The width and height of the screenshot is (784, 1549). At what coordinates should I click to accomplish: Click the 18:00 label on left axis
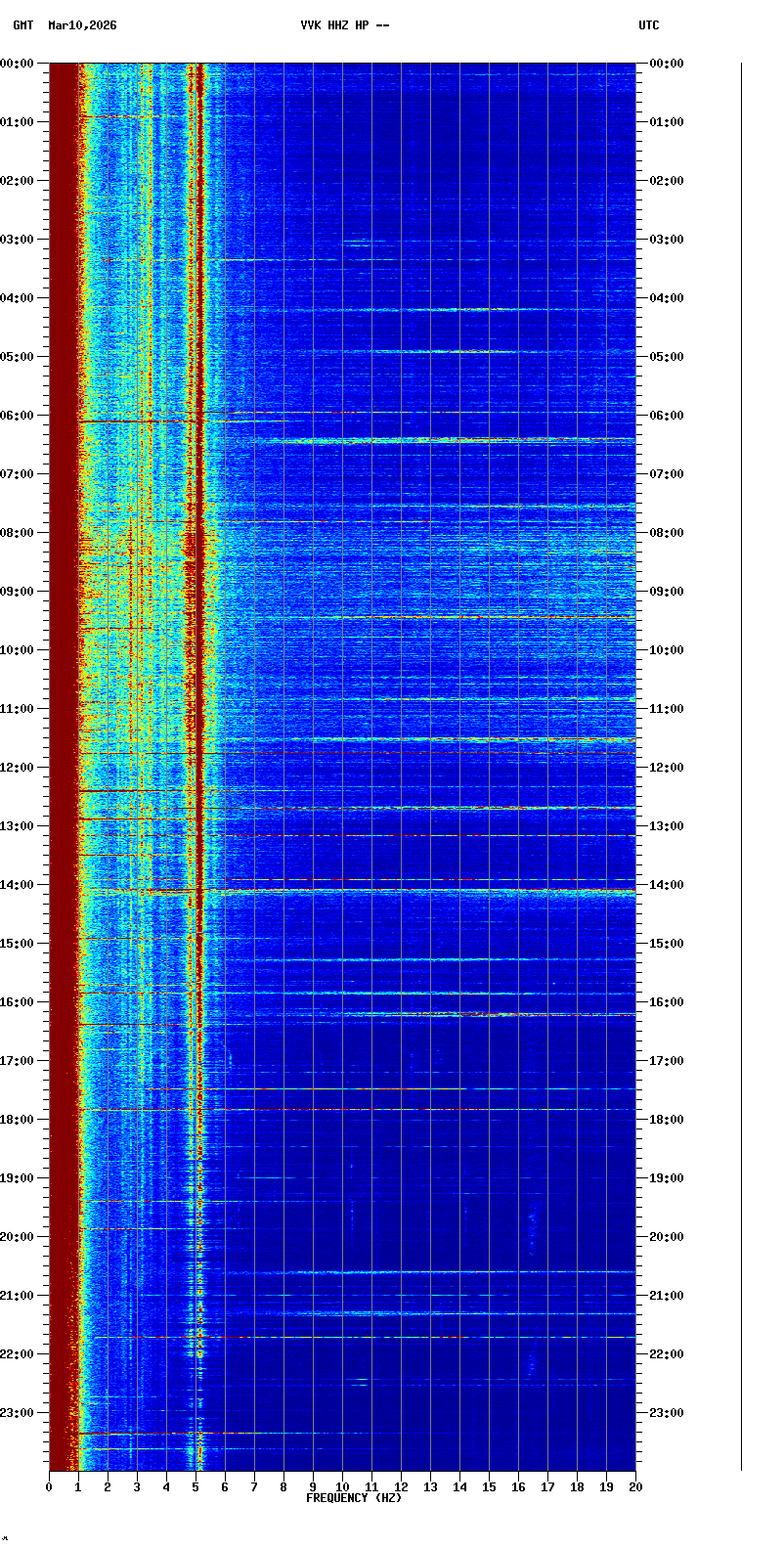click(x=18, y=1120)
